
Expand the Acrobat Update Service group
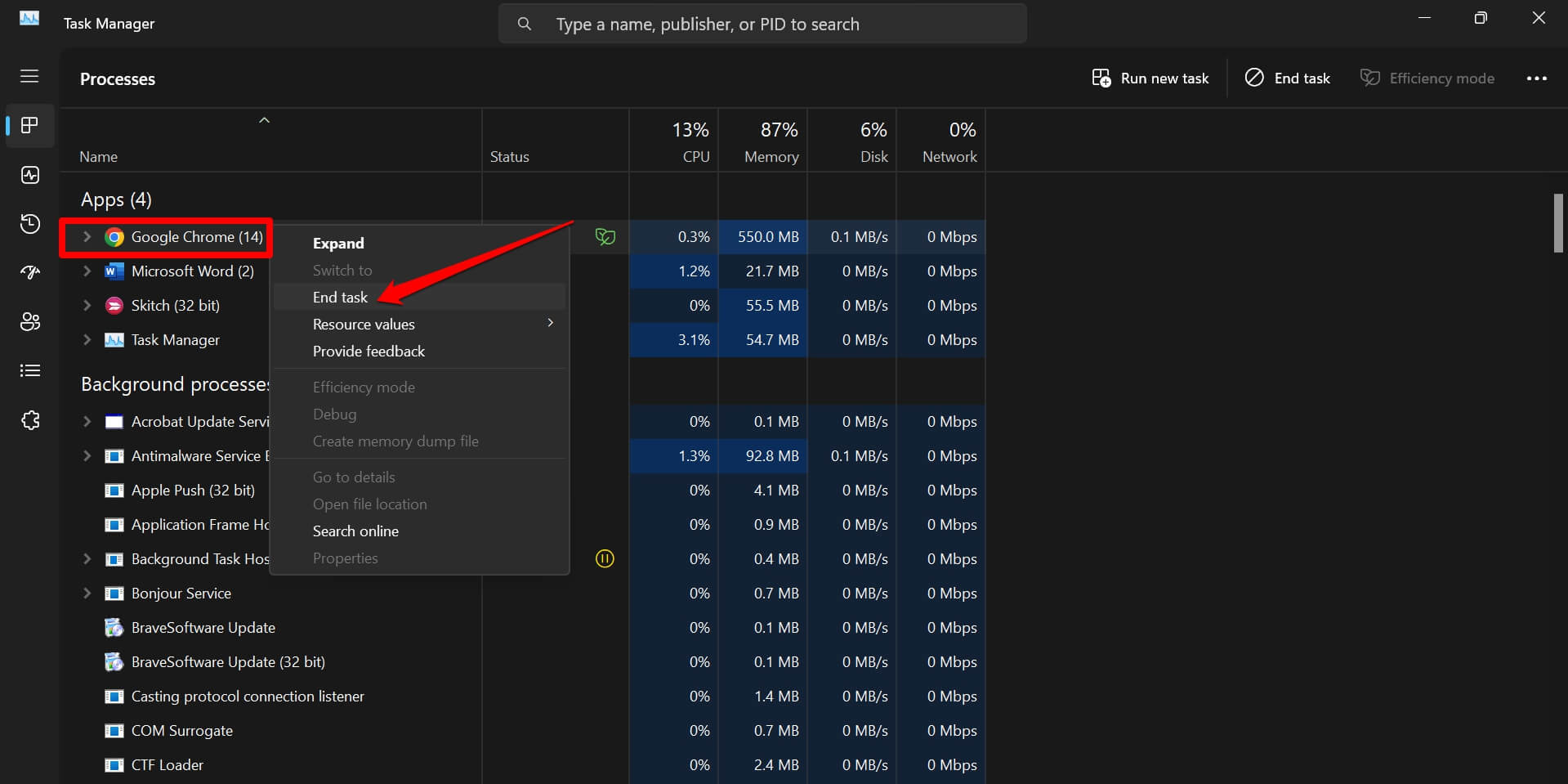tap(87, 422)
